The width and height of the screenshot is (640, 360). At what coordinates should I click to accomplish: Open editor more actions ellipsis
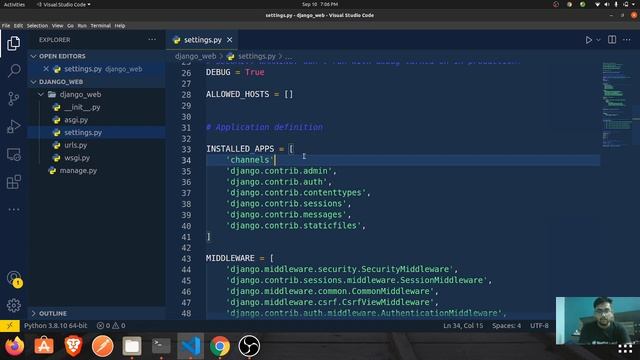(x=627, y=40)
